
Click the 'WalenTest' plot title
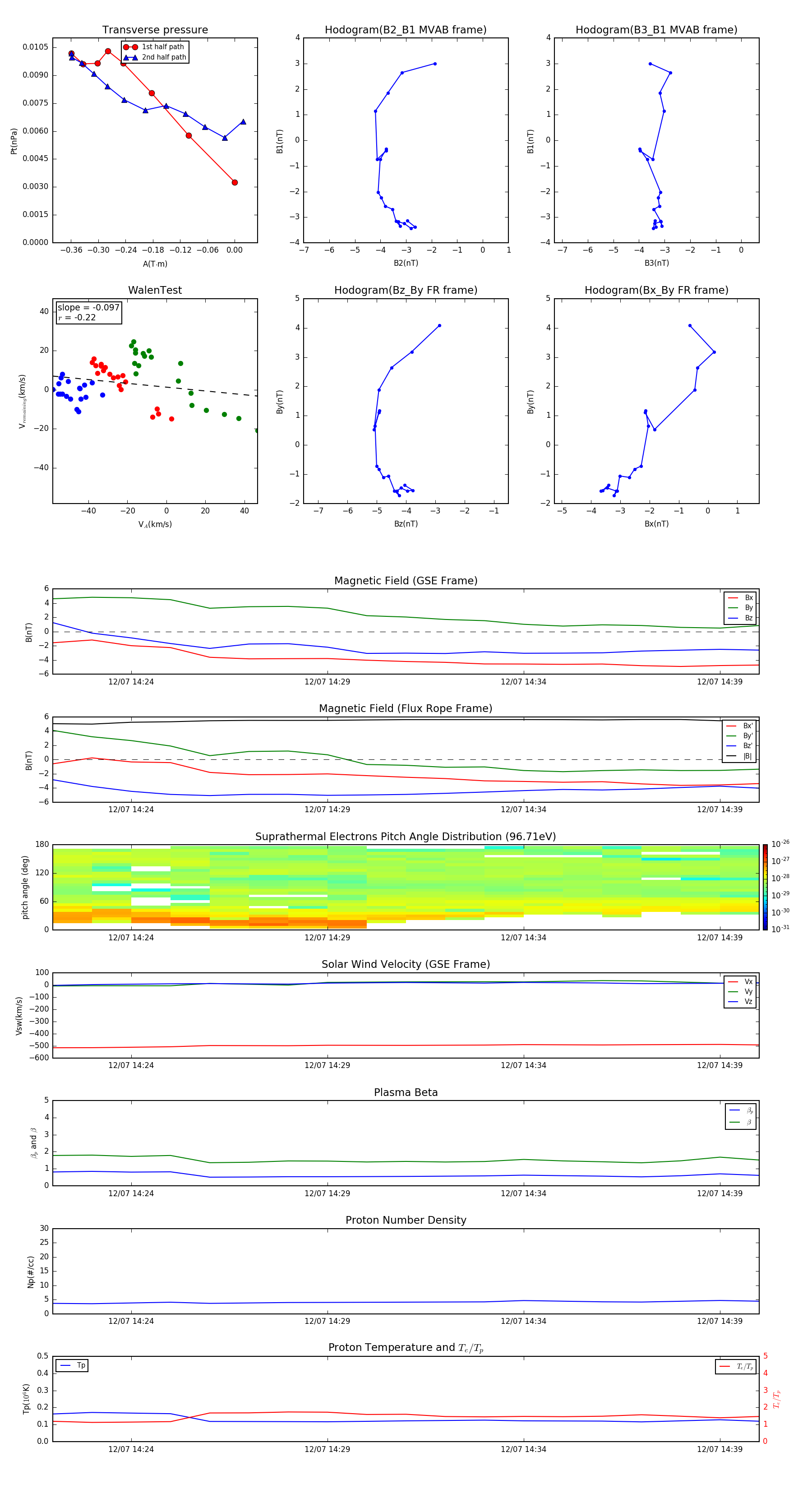click(x=155, y=290)
